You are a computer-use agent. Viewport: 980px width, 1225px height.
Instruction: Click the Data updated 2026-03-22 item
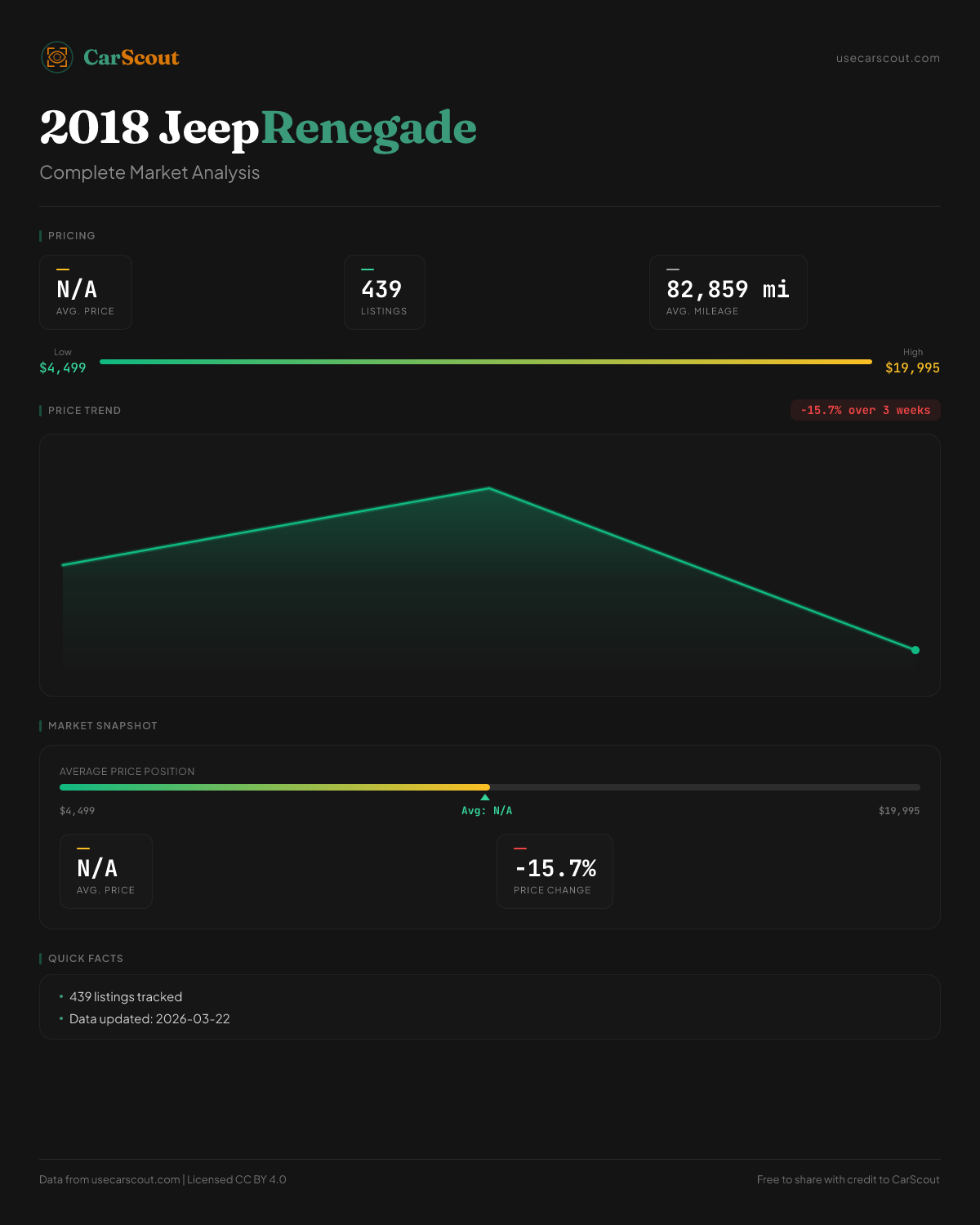coord(149,1018)
